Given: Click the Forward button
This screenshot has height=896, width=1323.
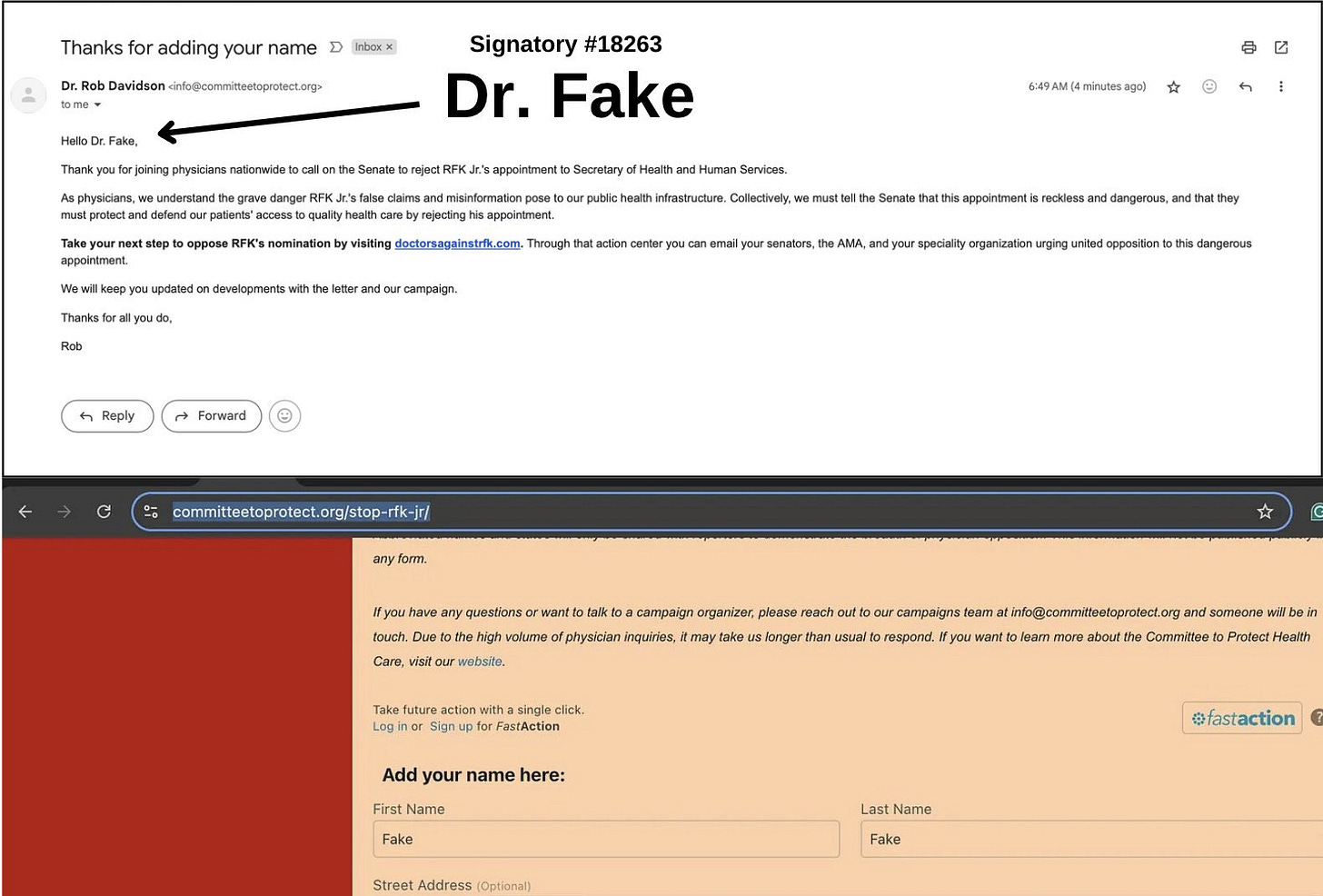Looking at the screenshot, I should coord(212,416).
